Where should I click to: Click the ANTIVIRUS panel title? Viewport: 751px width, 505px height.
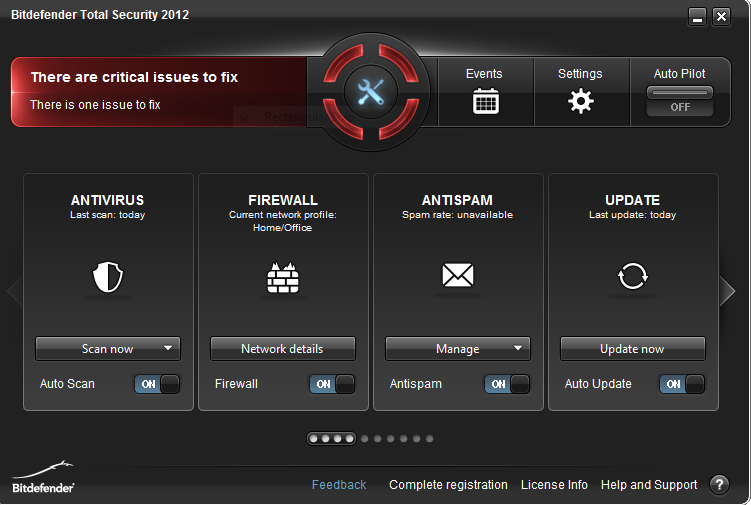pyautogui.click(x=108, y=200)
